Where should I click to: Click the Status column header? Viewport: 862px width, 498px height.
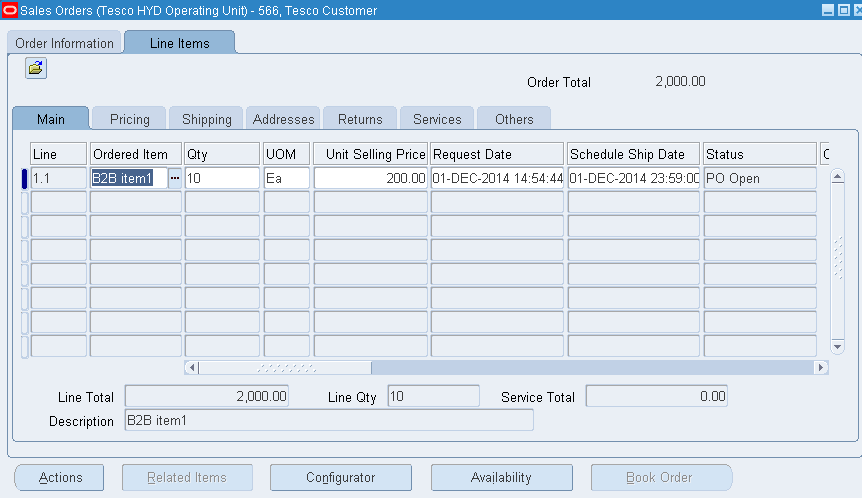760,154
